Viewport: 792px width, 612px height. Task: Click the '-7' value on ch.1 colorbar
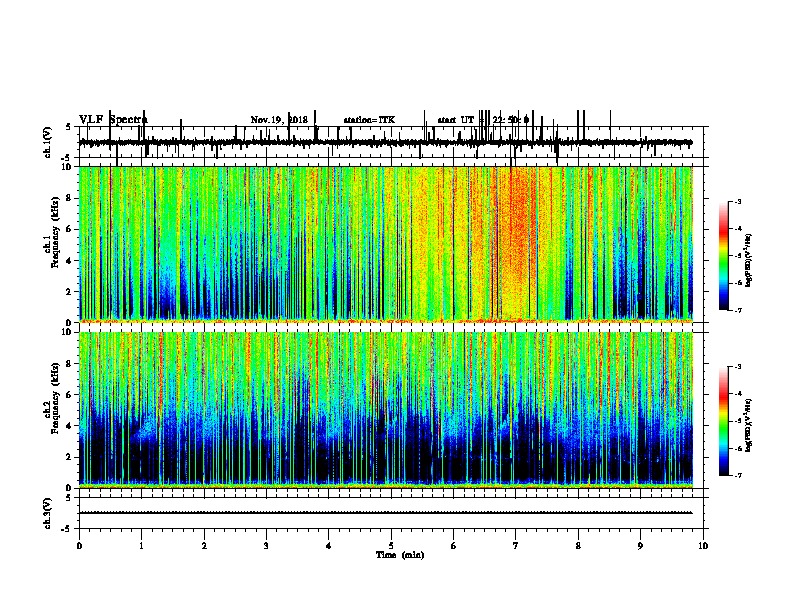pos(738,310)
